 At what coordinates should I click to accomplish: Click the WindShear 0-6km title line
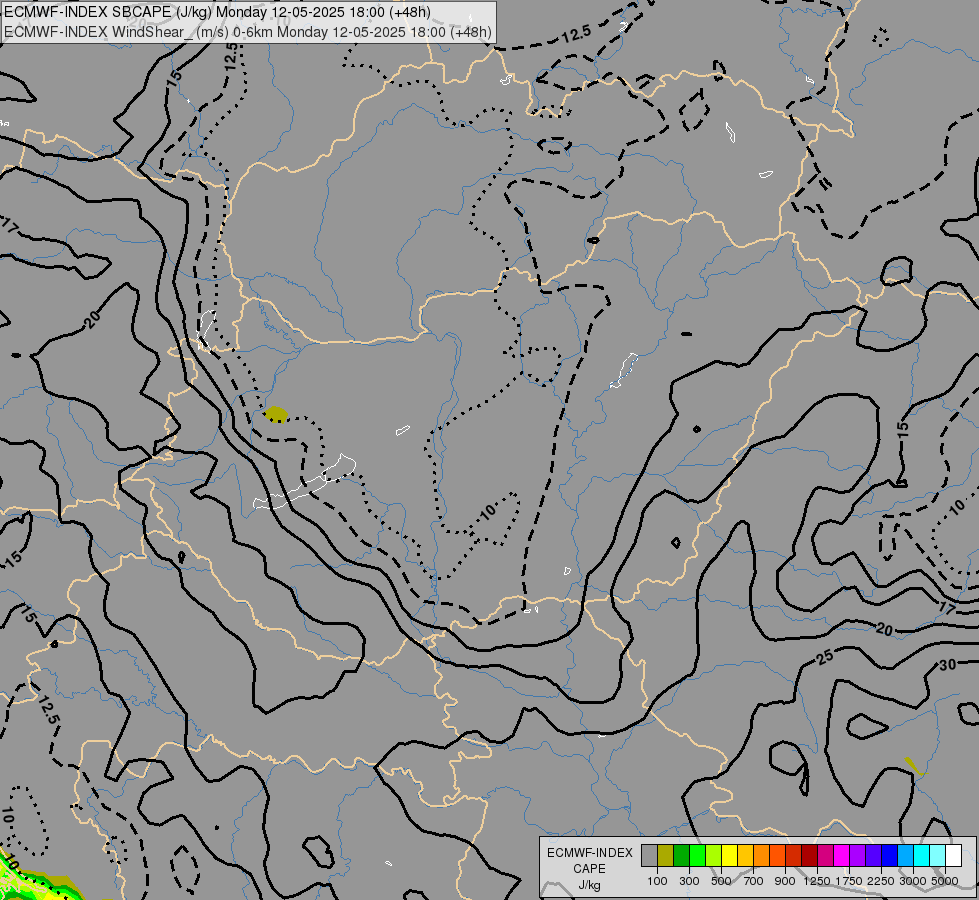click(248, 32)
